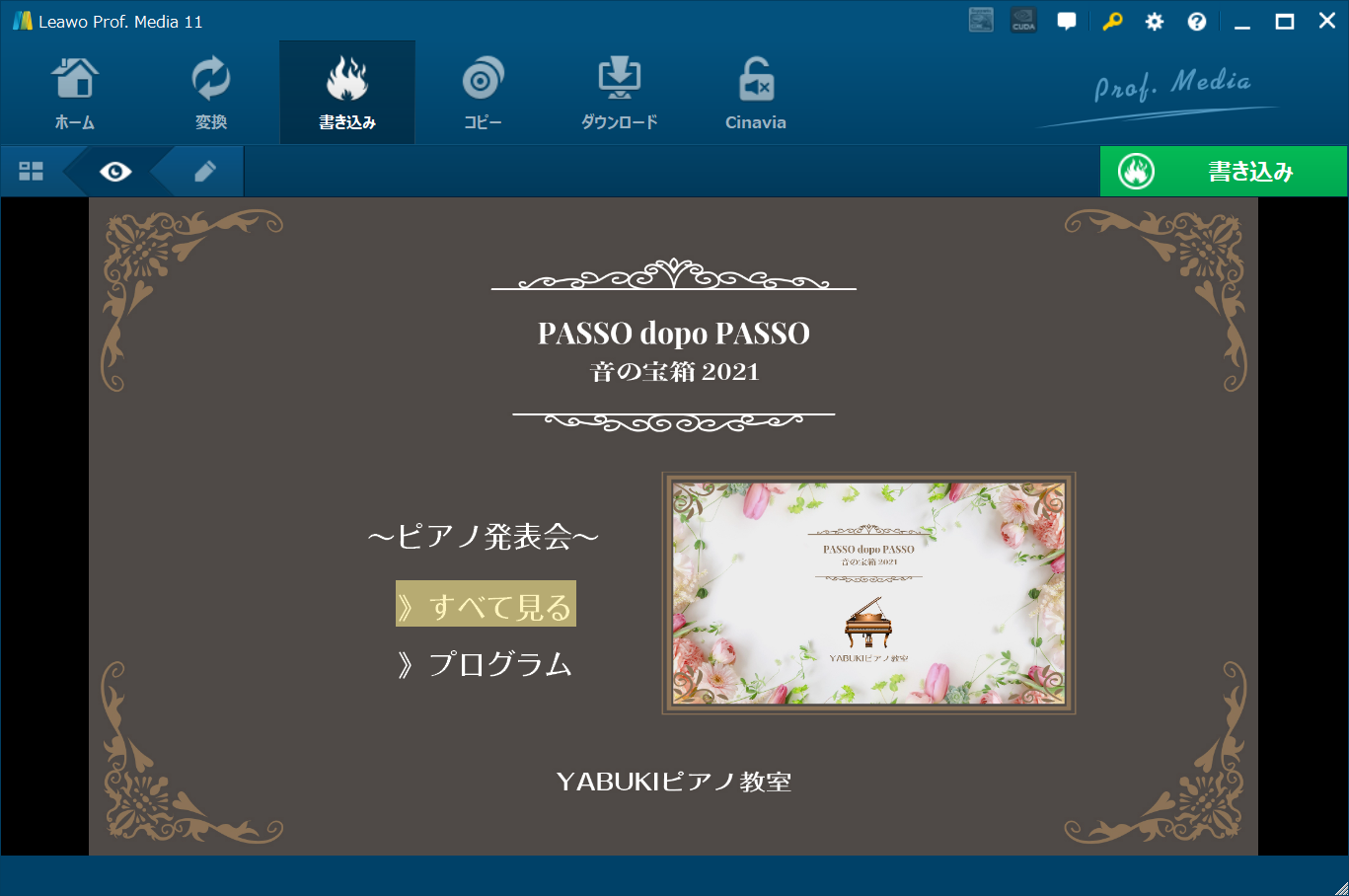The width and height of the screenshot is (1349, 896).
Task: Open registration with the key icon
Action: pyautogui.click(x=1112, y=21)
